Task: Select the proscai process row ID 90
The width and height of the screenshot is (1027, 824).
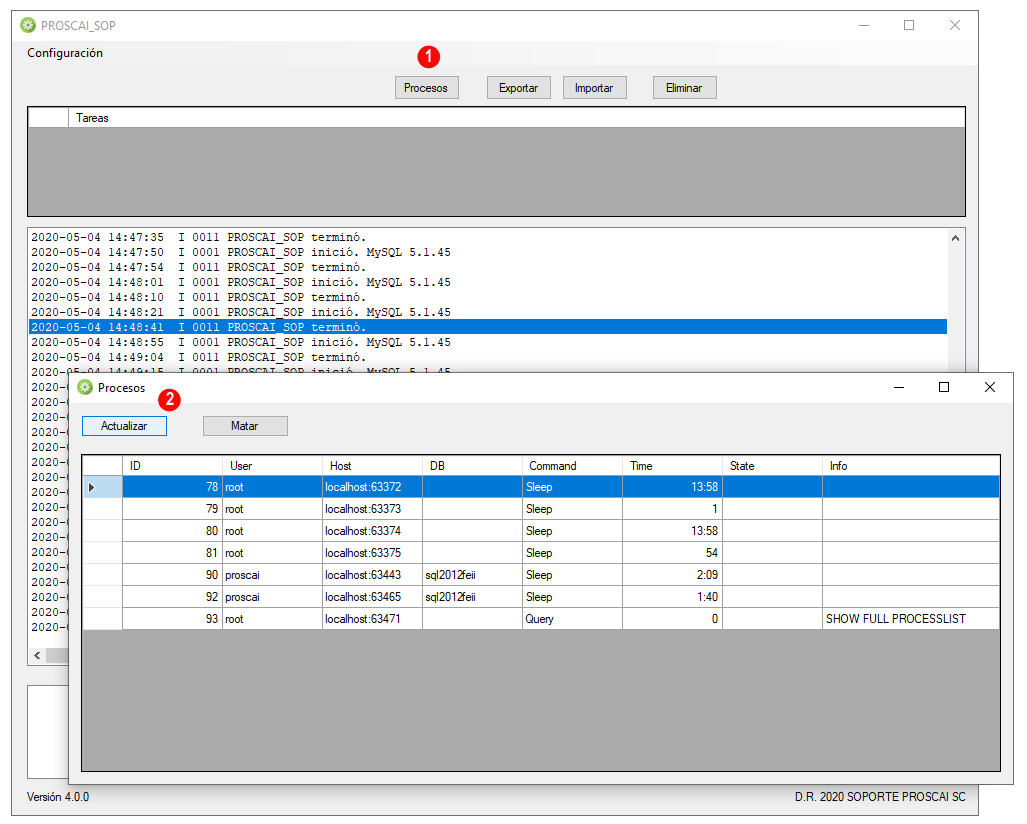Action: pyautogui.click(x=561, y=575)
